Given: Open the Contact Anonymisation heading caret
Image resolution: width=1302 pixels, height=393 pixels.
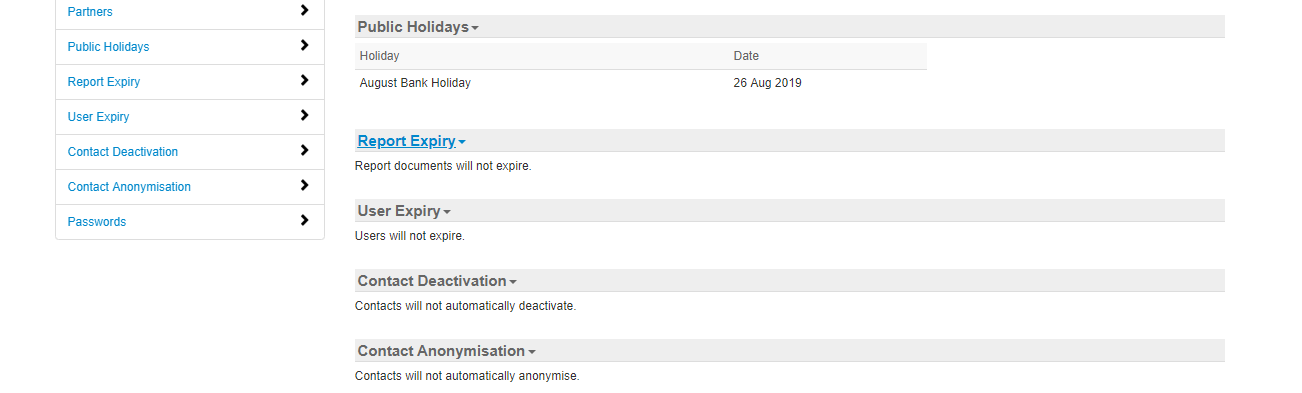Looking at the screenshot, I should [532, 352].
